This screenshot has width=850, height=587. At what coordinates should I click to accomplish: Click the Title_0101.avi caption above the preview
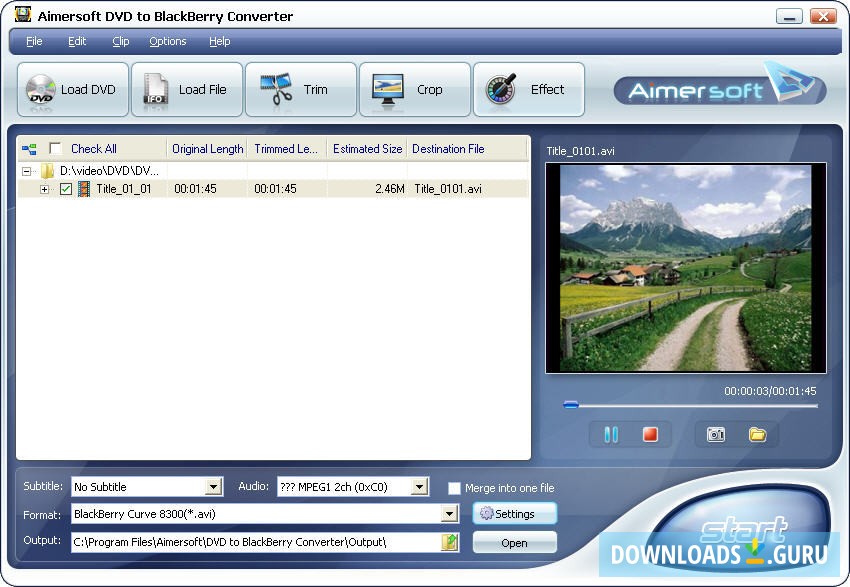[580, 151]
